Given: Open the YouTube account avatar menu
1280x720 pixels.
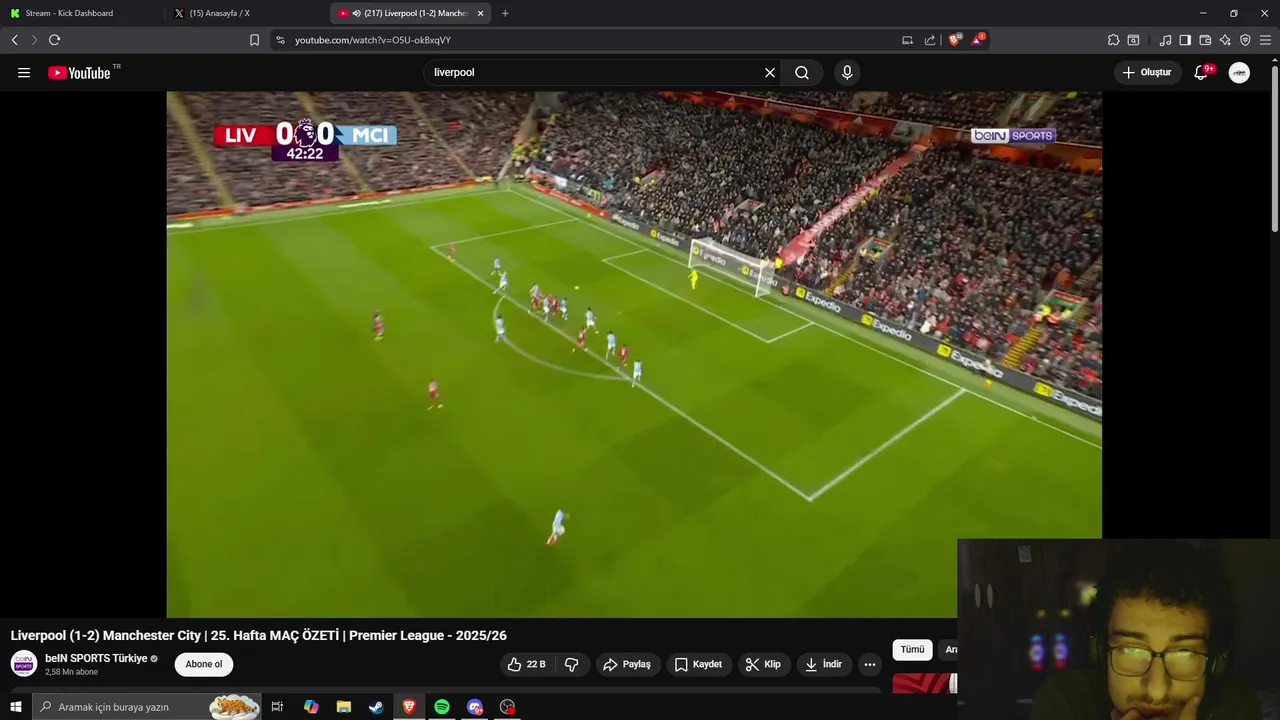Looking at the screenshot, I should pyautogui.click(x=1239, y=72).
